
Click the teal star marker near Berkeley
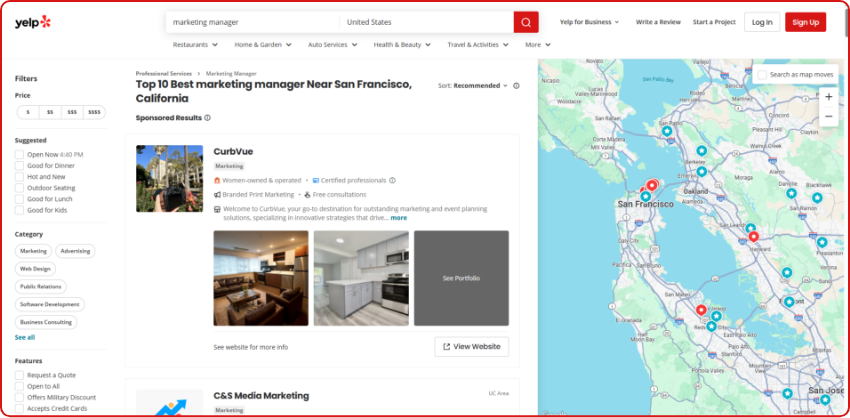tap(701, 150)
